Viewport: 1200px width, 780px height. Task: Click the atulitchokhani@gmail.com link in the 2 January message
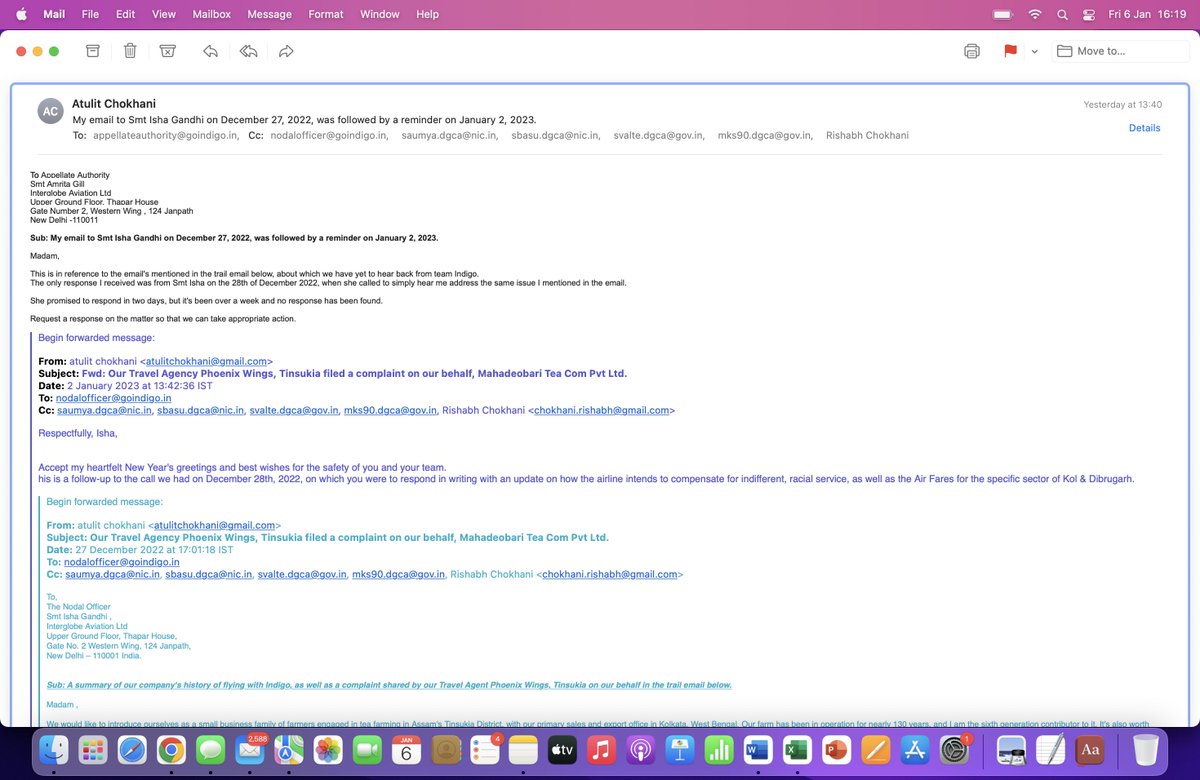[207, 361]
